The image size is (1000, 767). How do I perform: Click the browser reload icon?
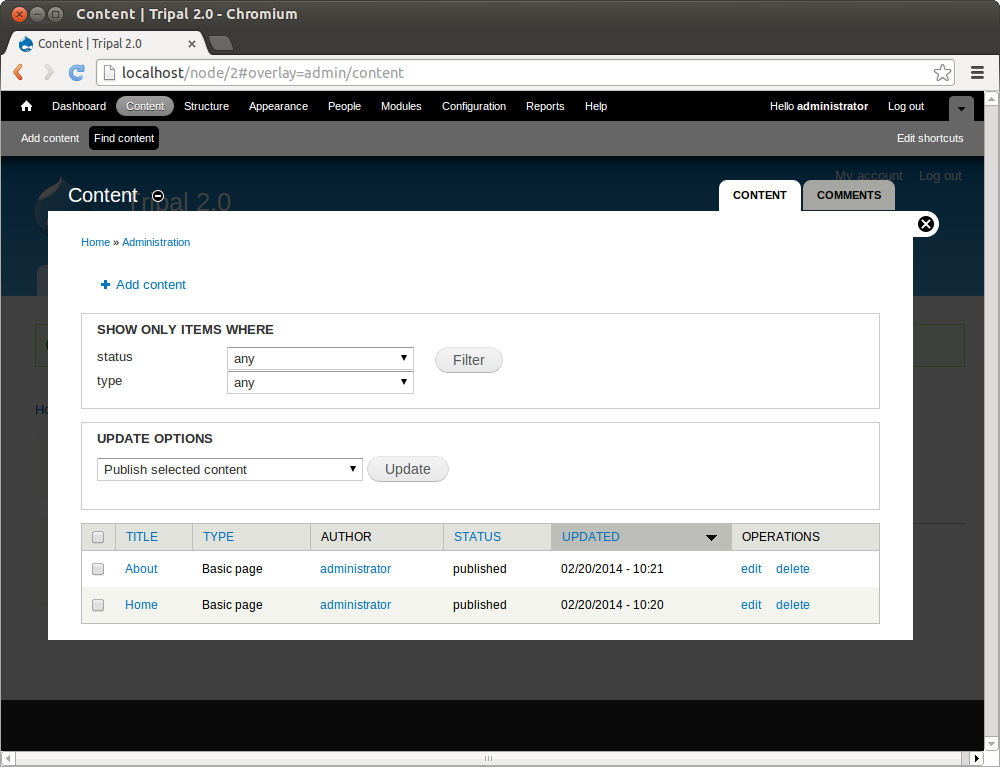(76, 72)
